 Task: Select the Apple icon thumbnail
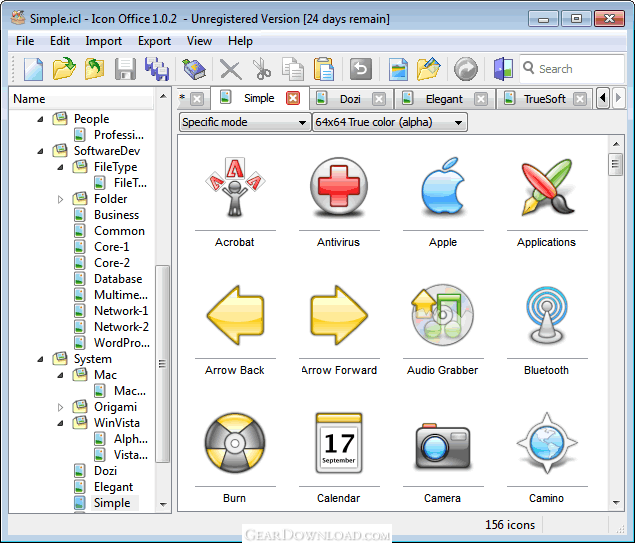coord(443,186)
